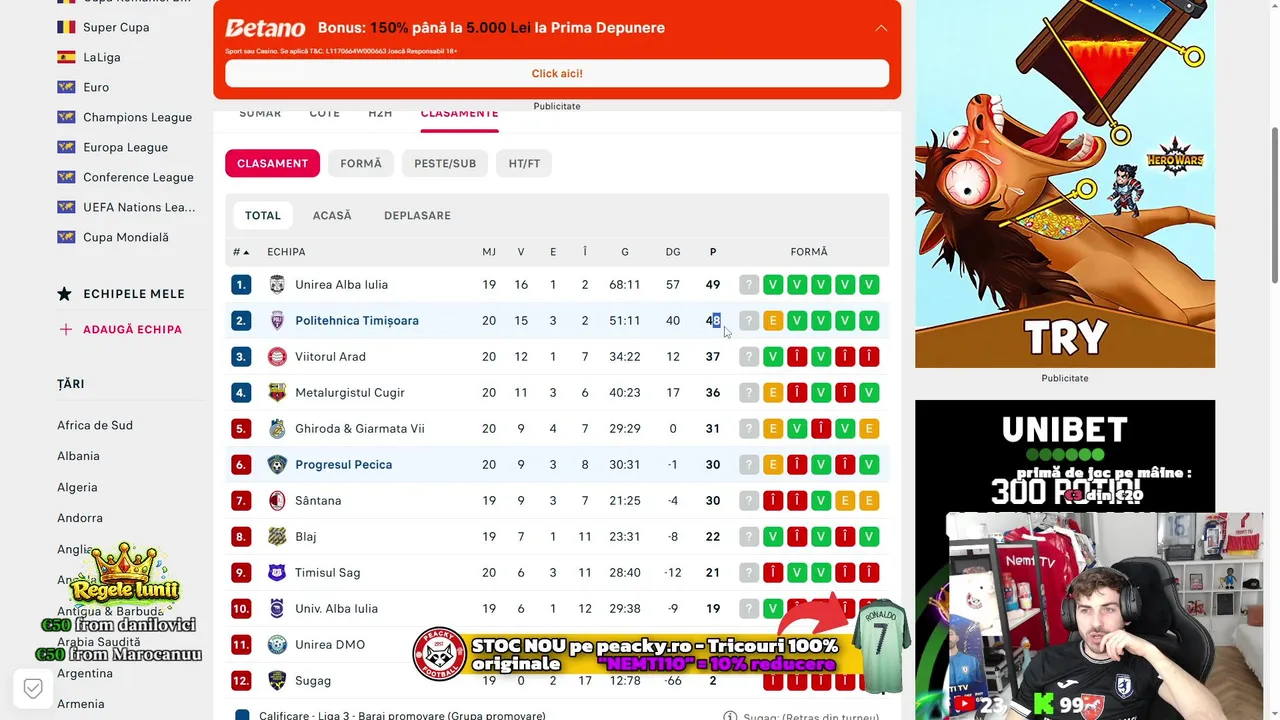The width and height of the screenshot is (1280, 720).
Task: Click the UEFA Nations League flag icon
Action: [66, 207]
